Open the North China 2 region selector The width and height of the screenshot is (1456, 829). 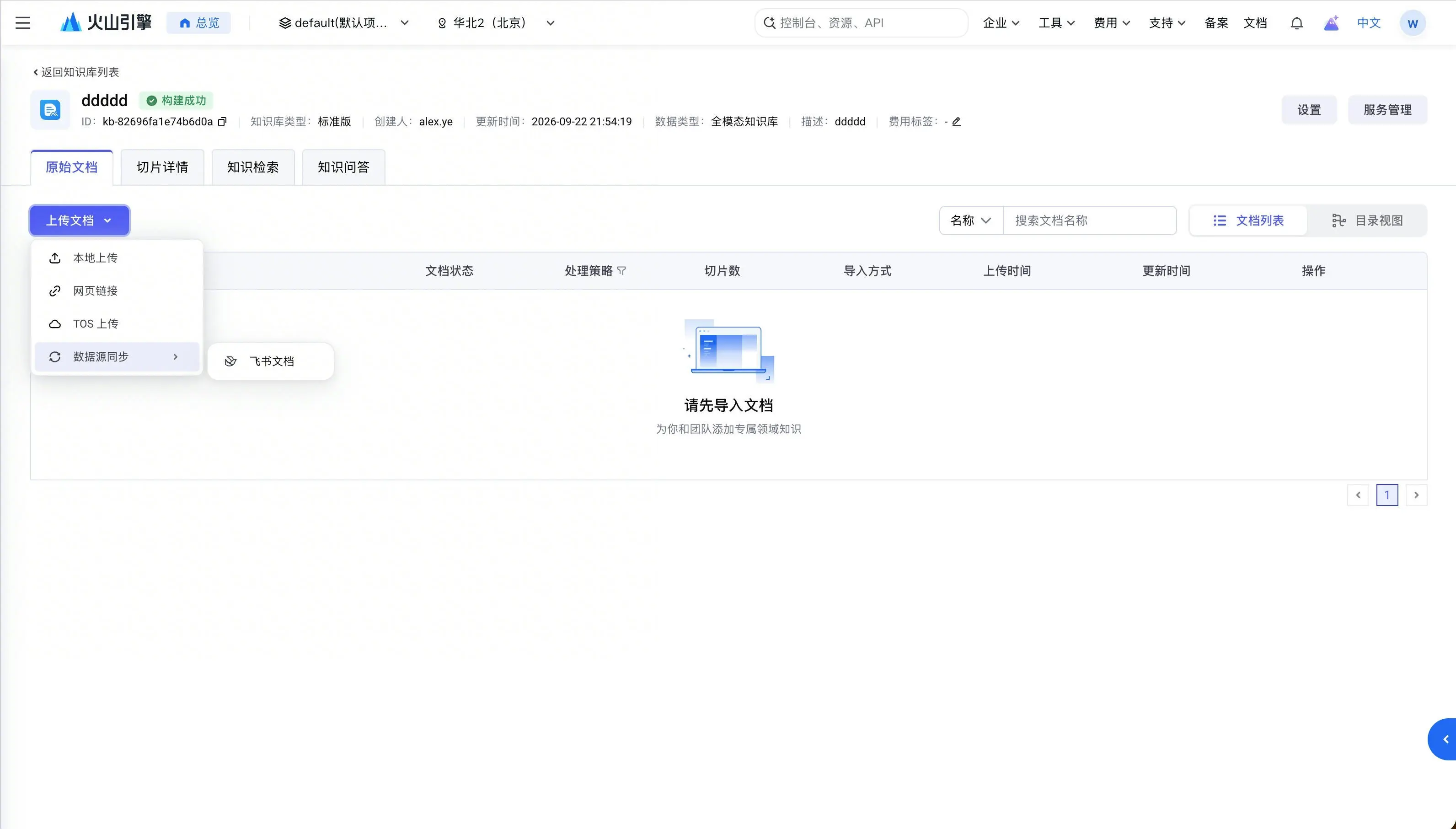tap(496, 23)
